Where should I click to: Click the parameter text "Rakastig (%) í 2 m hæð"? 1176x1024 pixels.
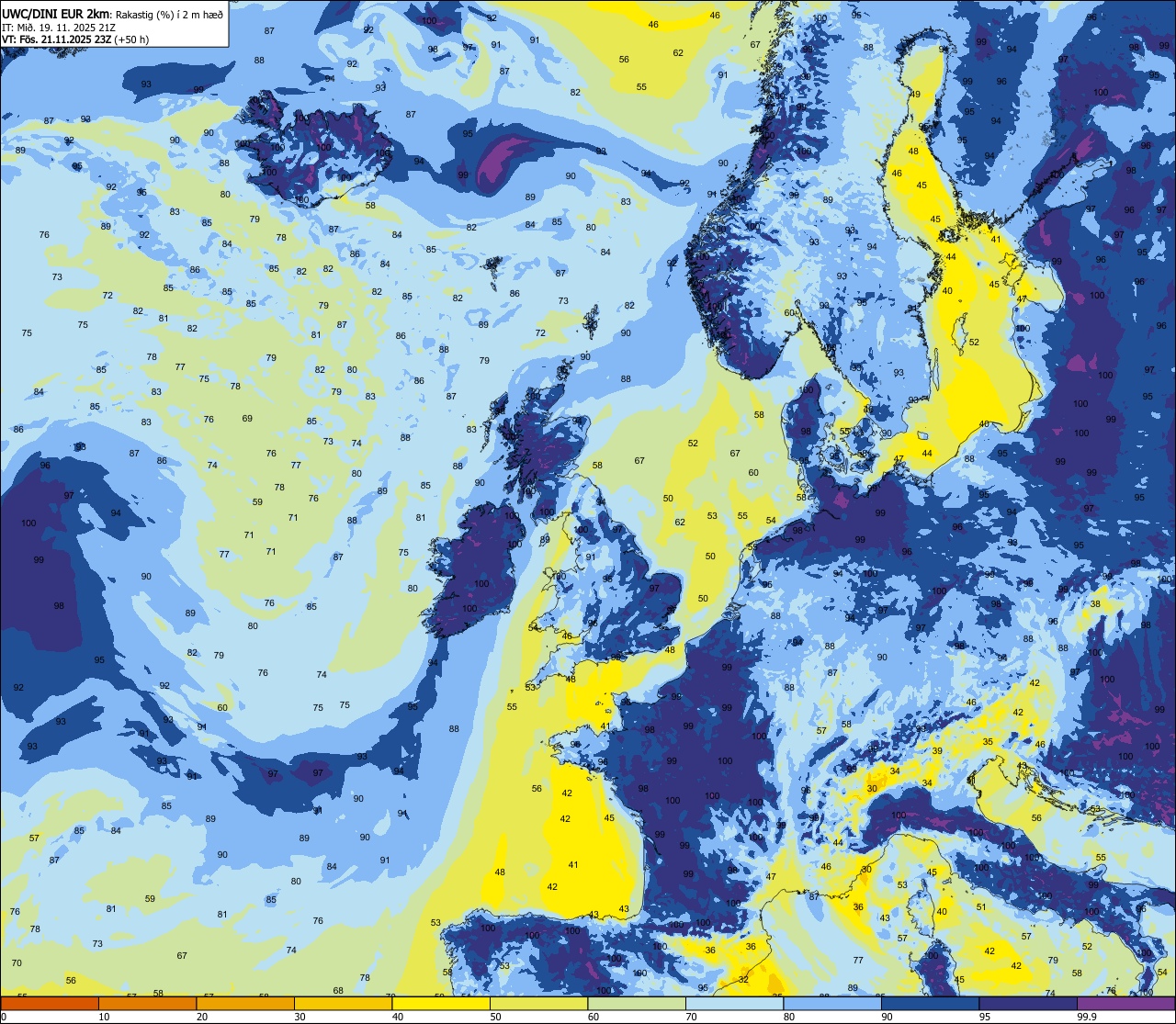169,14
